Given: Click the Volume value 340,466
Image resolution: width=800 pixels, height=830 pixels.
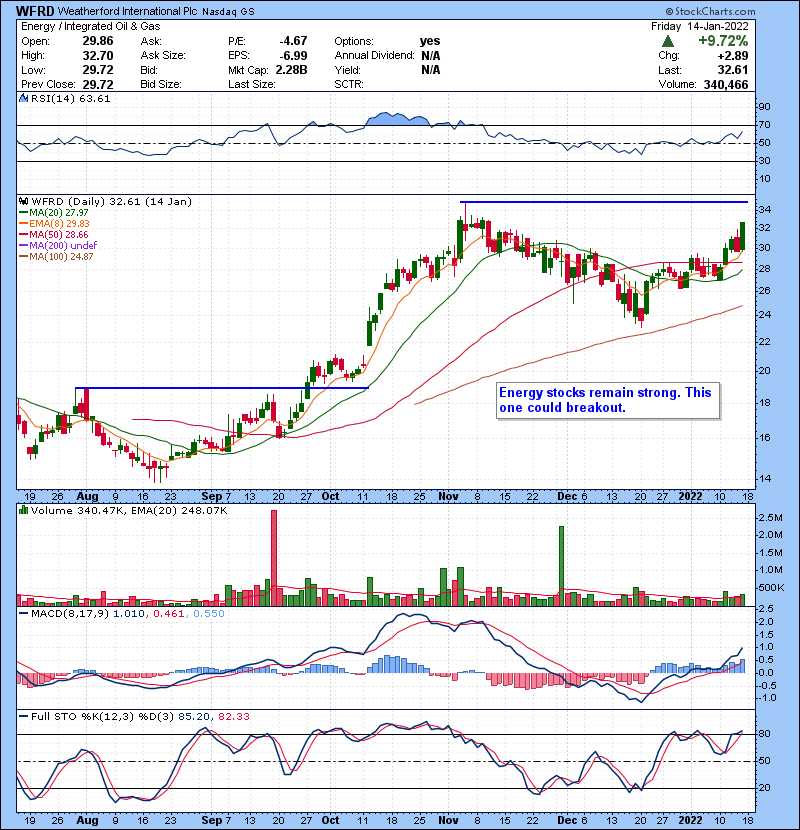Looking at the screenshot, I should 726,84.
